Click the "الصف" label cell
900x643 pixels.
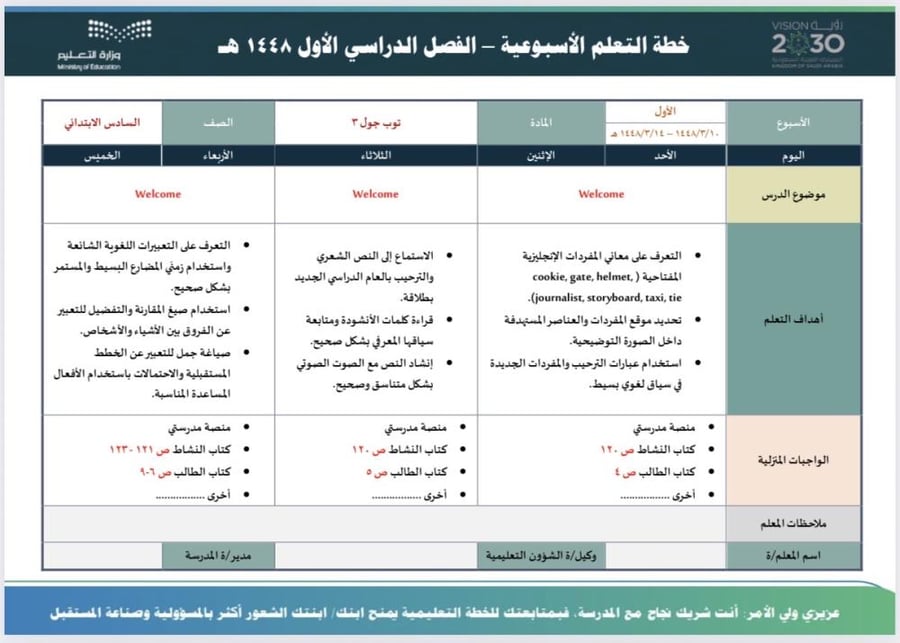[x=218, y=122]
